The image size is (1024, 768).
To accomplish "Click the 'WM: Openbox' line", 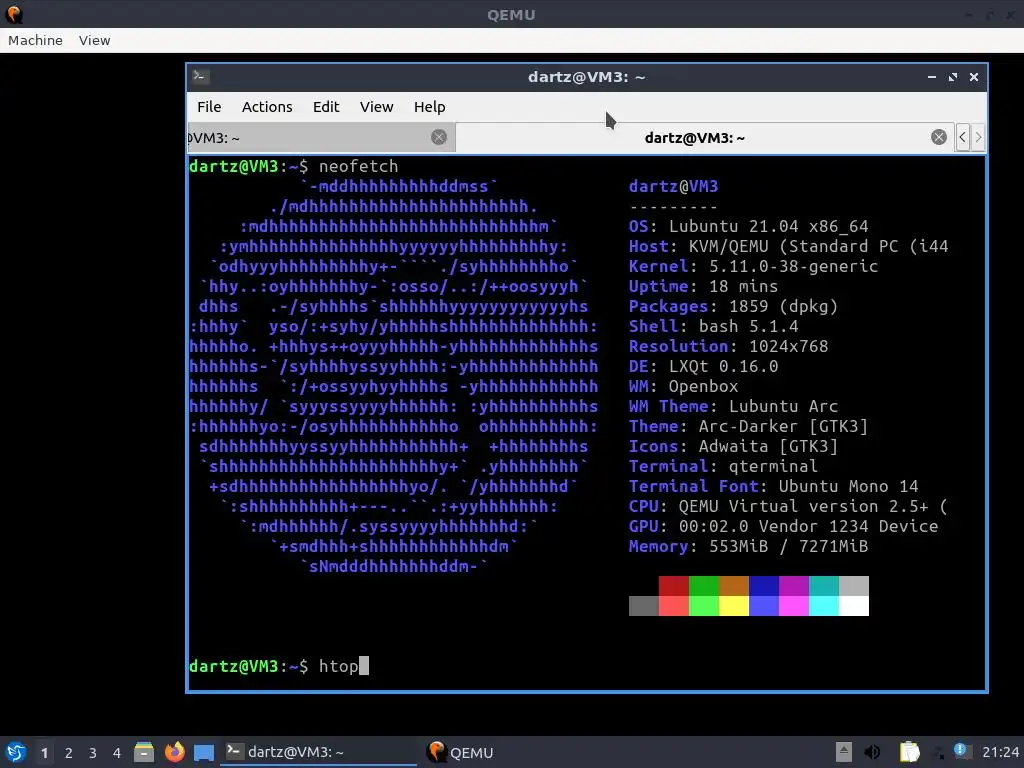I will tap(683, 387).
